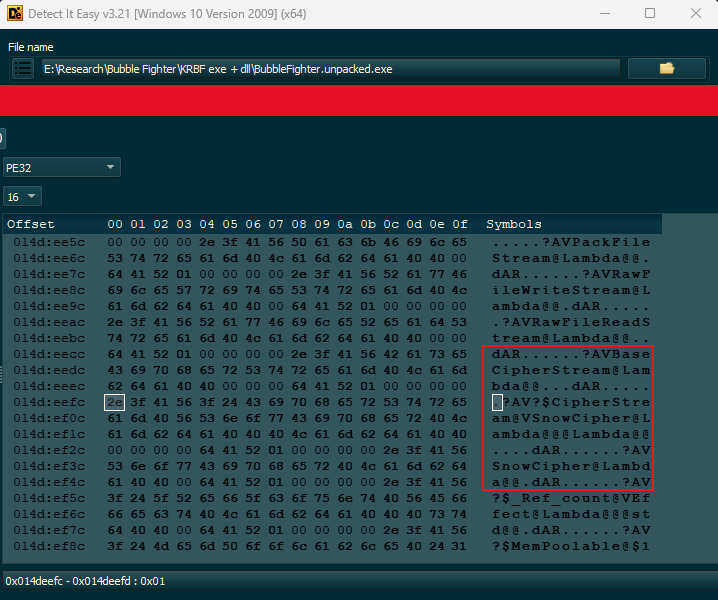Select the highlighted 2e byte at 014d:eefc

(x=114, y=402)
